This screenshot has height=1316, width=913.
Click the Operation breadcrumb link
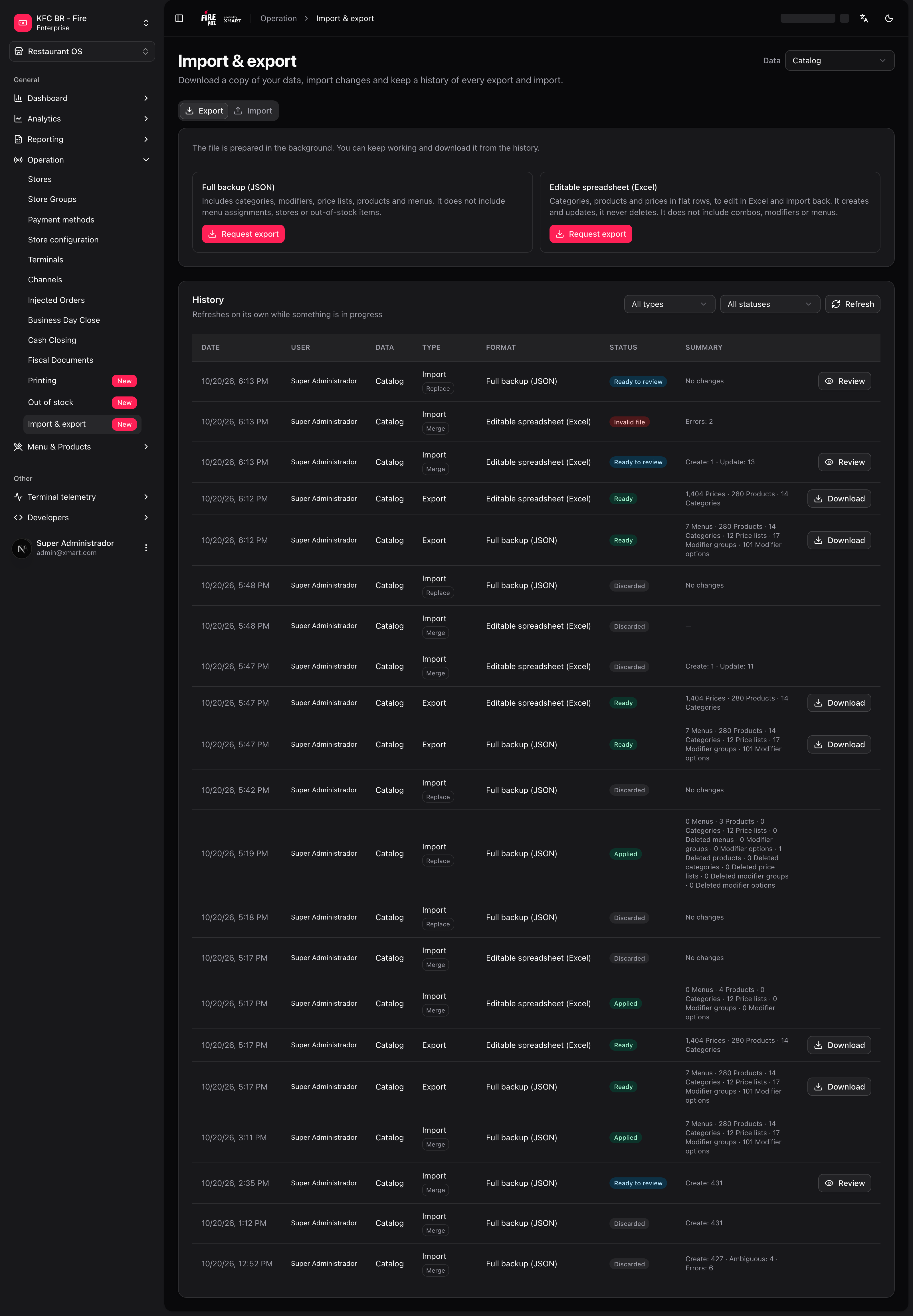click(x=278, y=18)
